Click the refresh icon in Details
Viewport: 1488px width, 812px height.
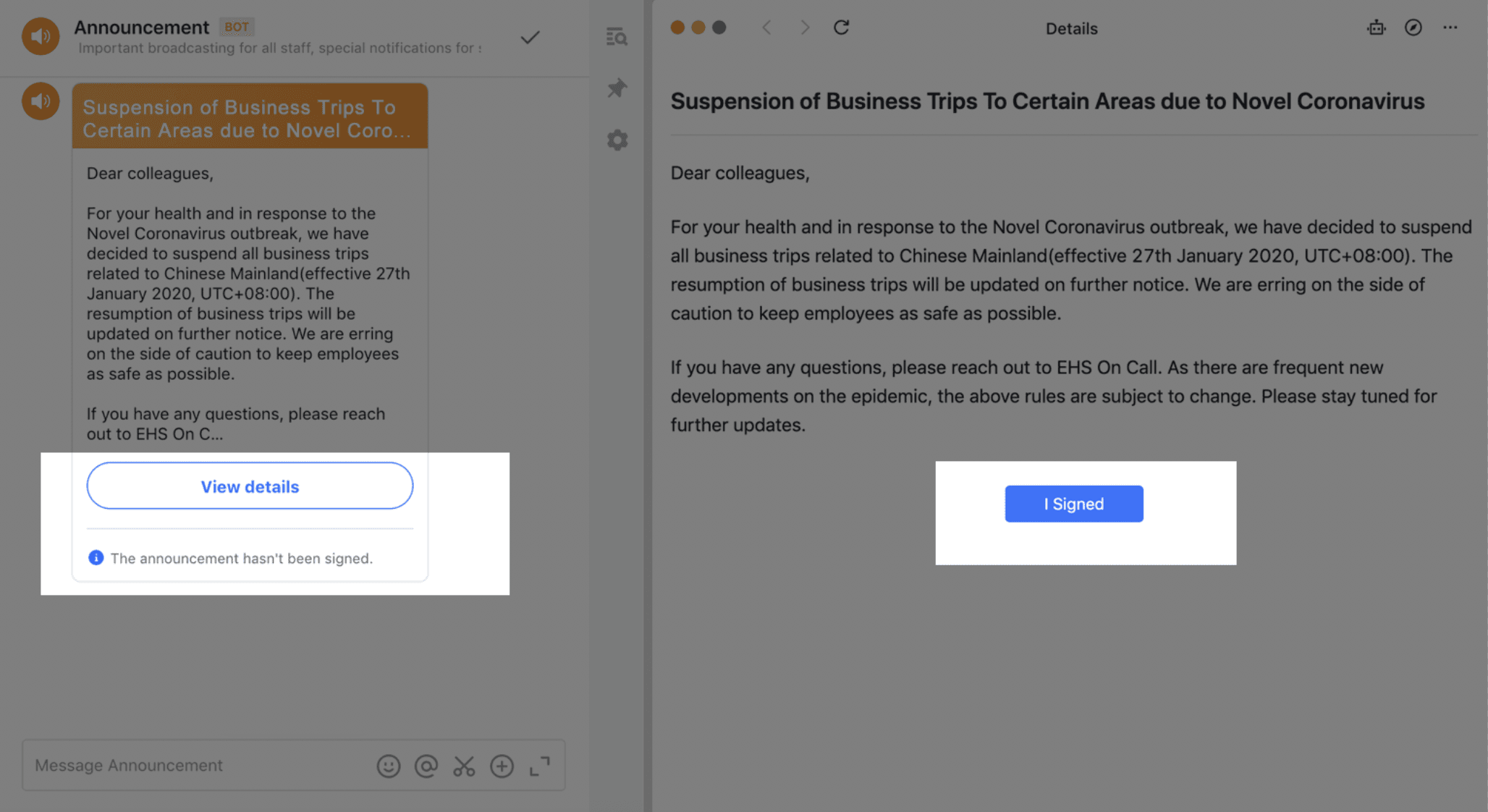[841, 28]
